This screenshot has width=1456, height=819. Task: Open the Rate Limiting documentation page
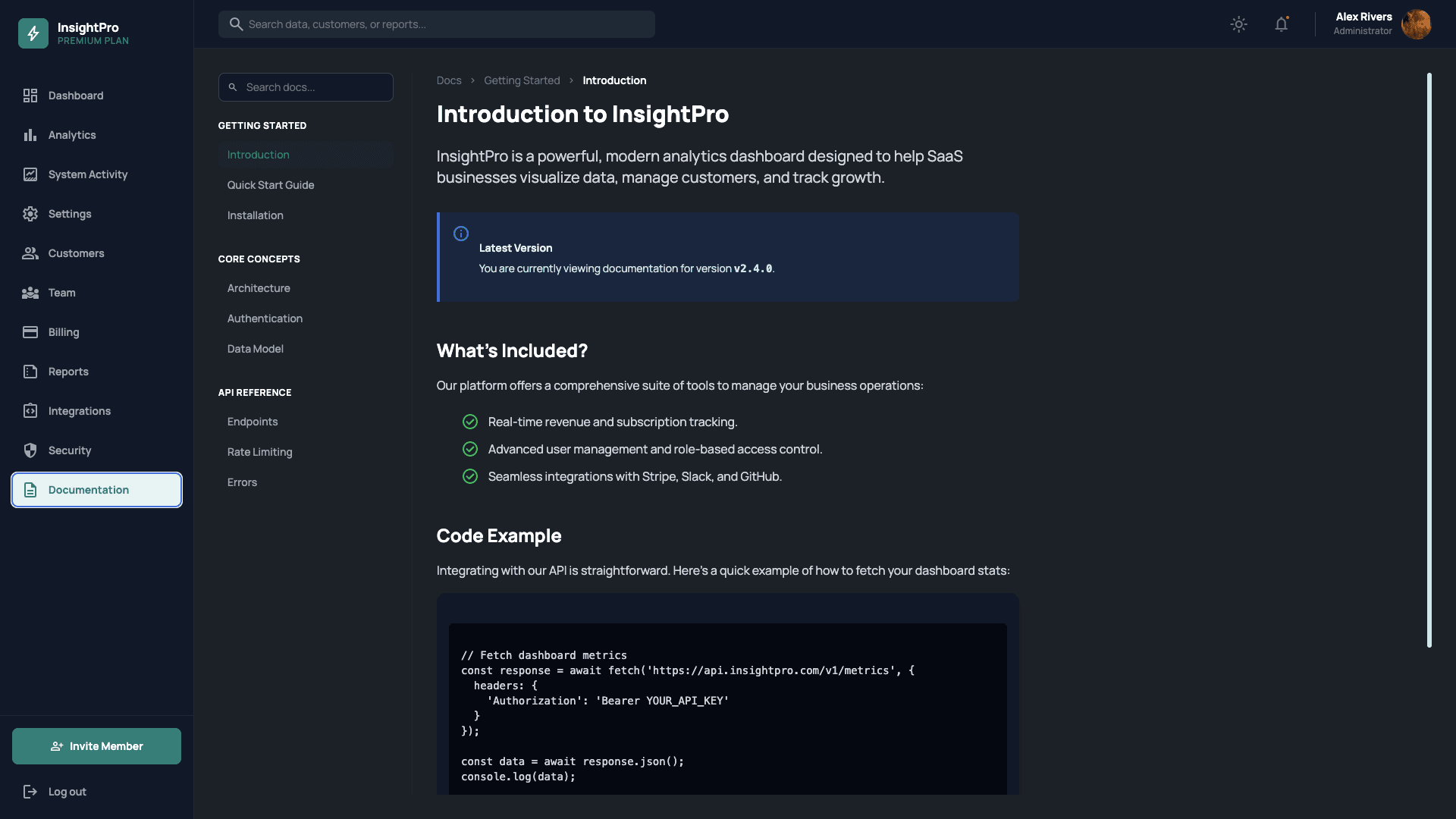tap(259, 452)
